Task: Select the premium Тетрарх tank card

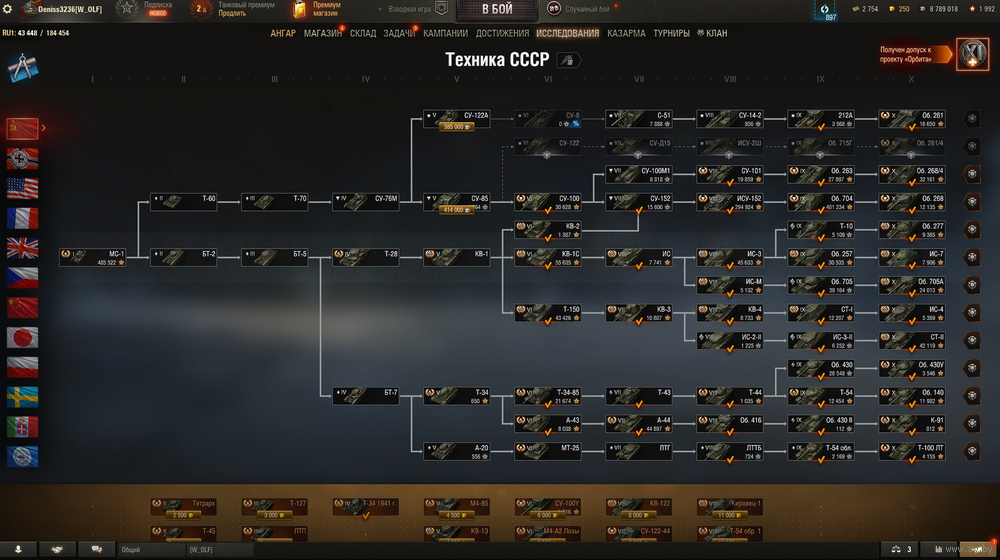Action: coord(184,507)
